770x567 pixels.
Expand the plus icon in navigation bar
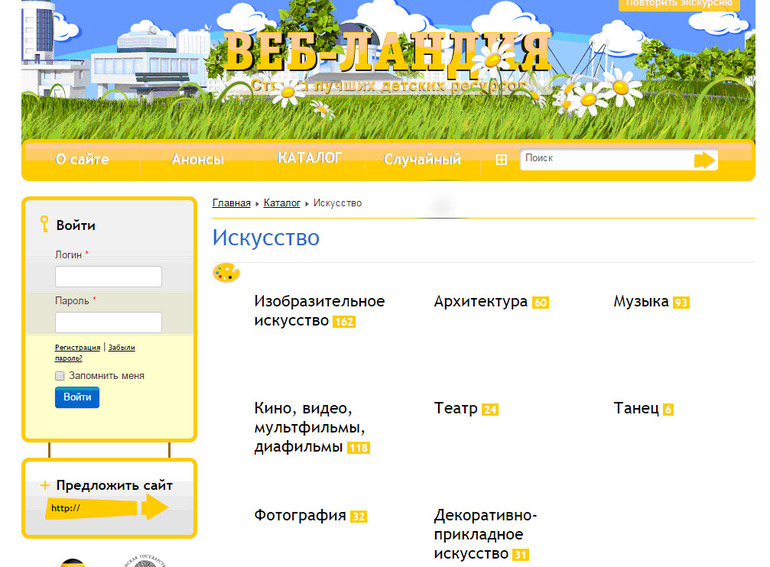pyautogui.click(x=501, y=160)
